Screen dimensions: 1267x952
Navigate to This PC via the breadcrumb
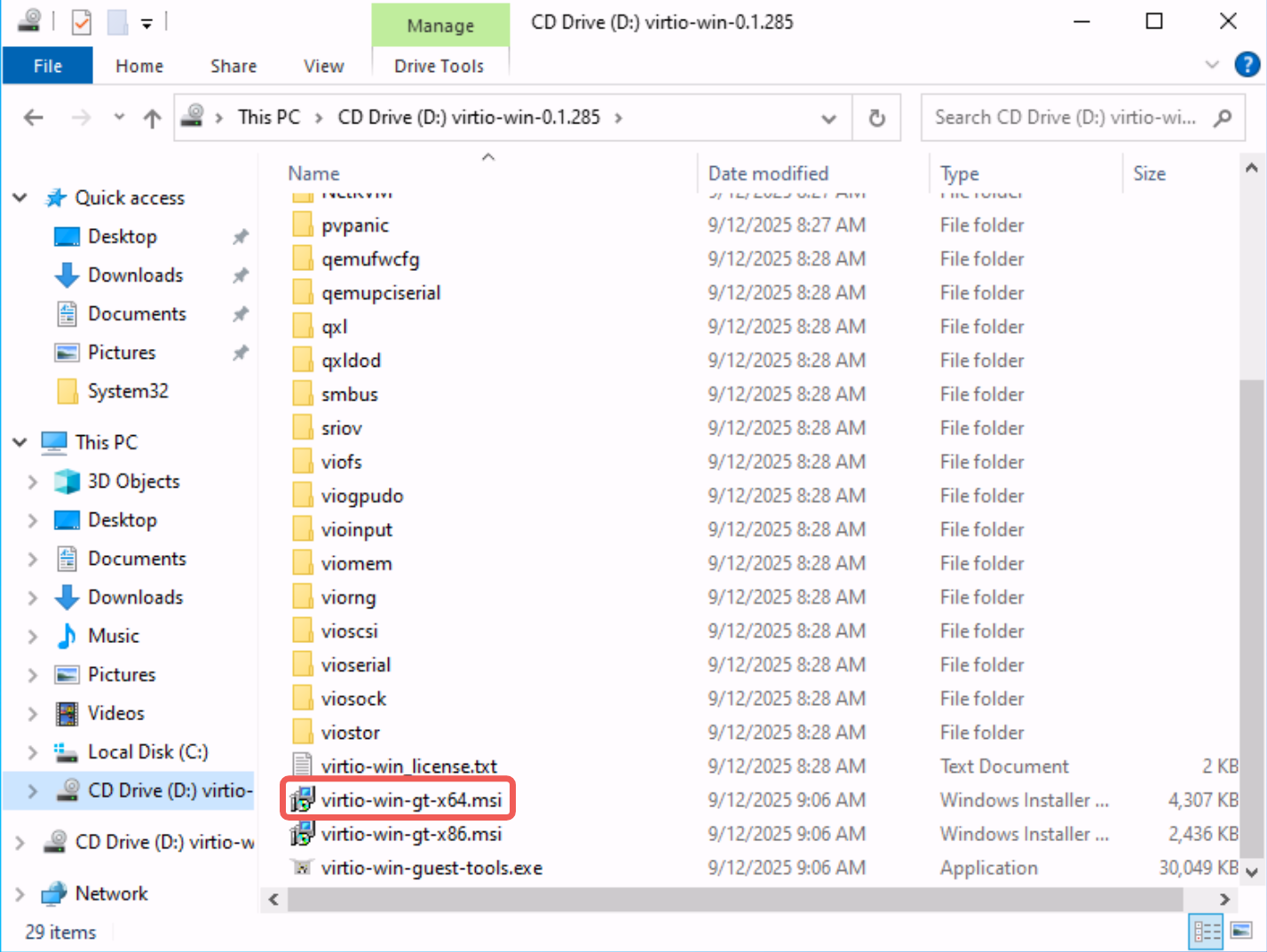tap(268, 116)
